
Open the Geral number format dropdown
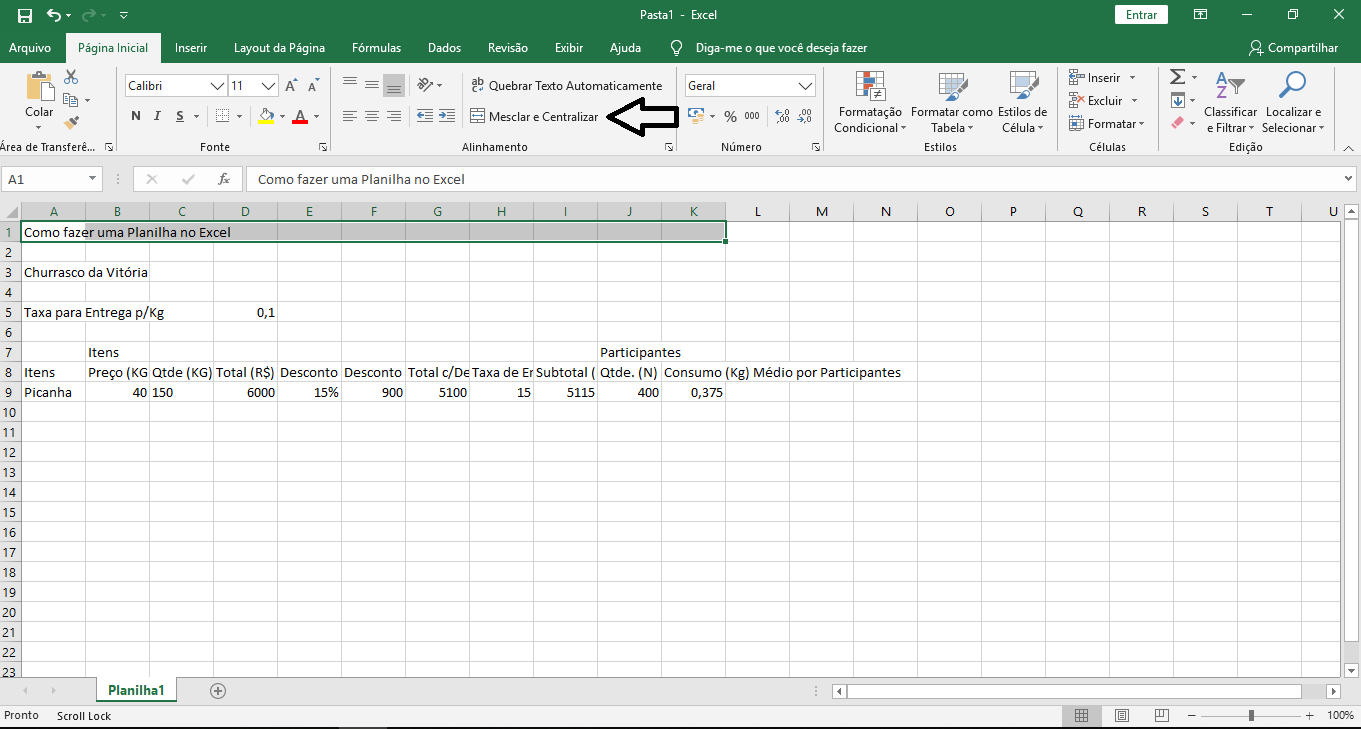806,86
